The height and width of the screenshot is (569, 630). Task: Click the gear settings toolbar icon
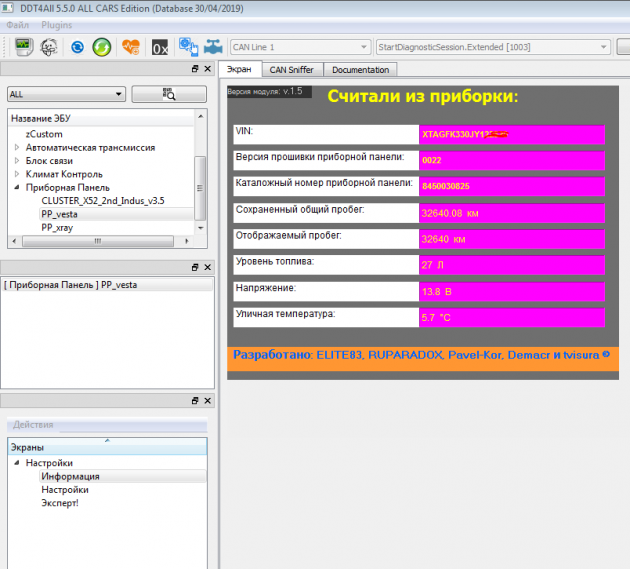click(48, 47)
